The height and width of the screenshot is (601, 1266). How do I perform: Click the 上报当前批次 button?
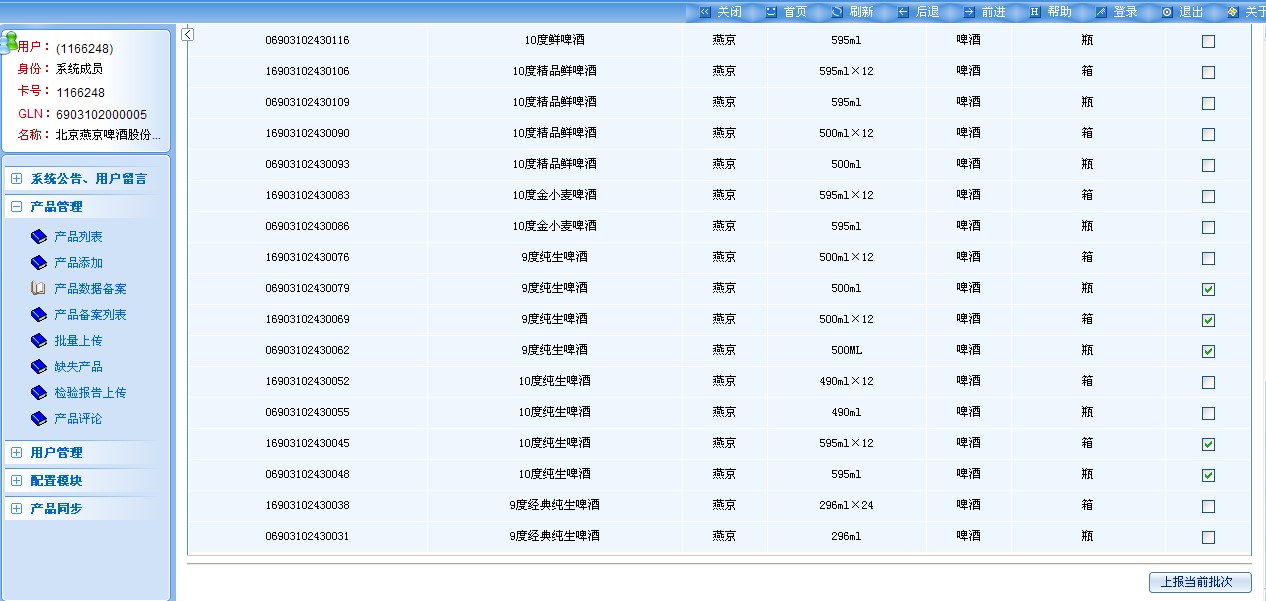click(1199, 582)
